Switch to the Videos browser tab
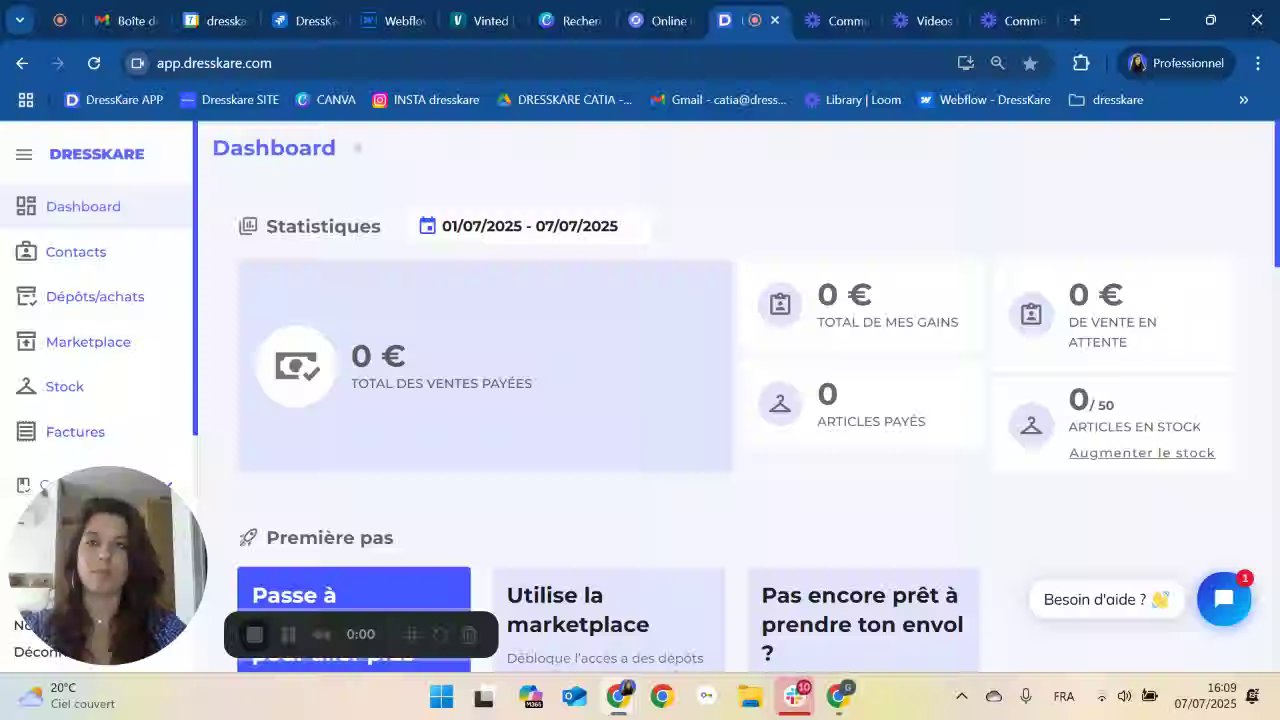Image resolution: width=1280 pixels, height=720 pixels. click(924, 20)
